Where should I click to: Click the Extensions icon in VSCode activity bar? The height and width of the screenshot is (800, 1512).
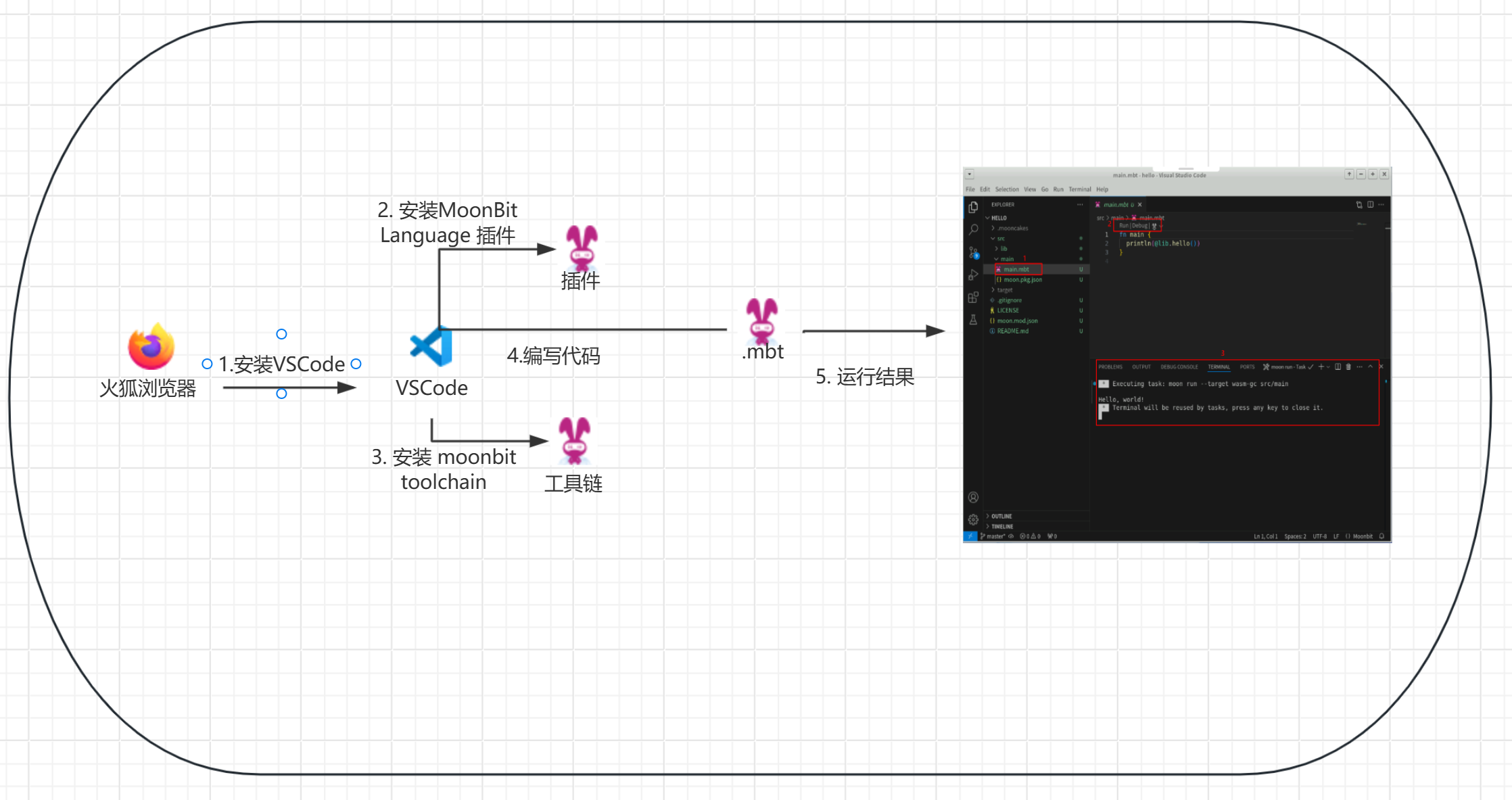tap(973, 297)
